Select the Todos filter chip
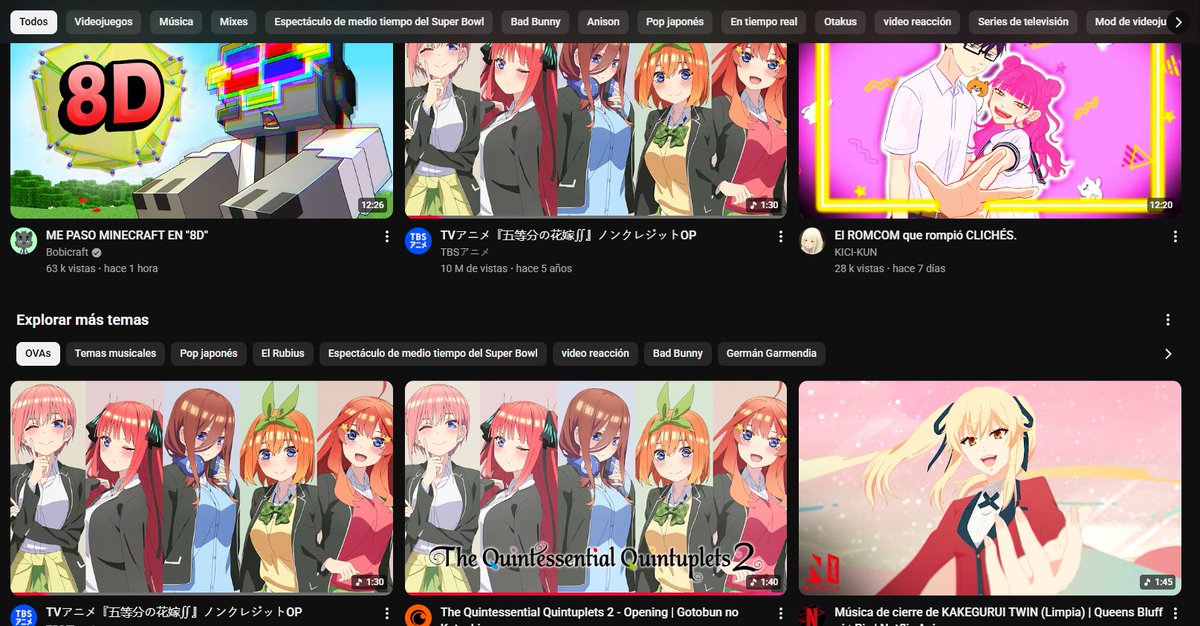 [33, 21]
